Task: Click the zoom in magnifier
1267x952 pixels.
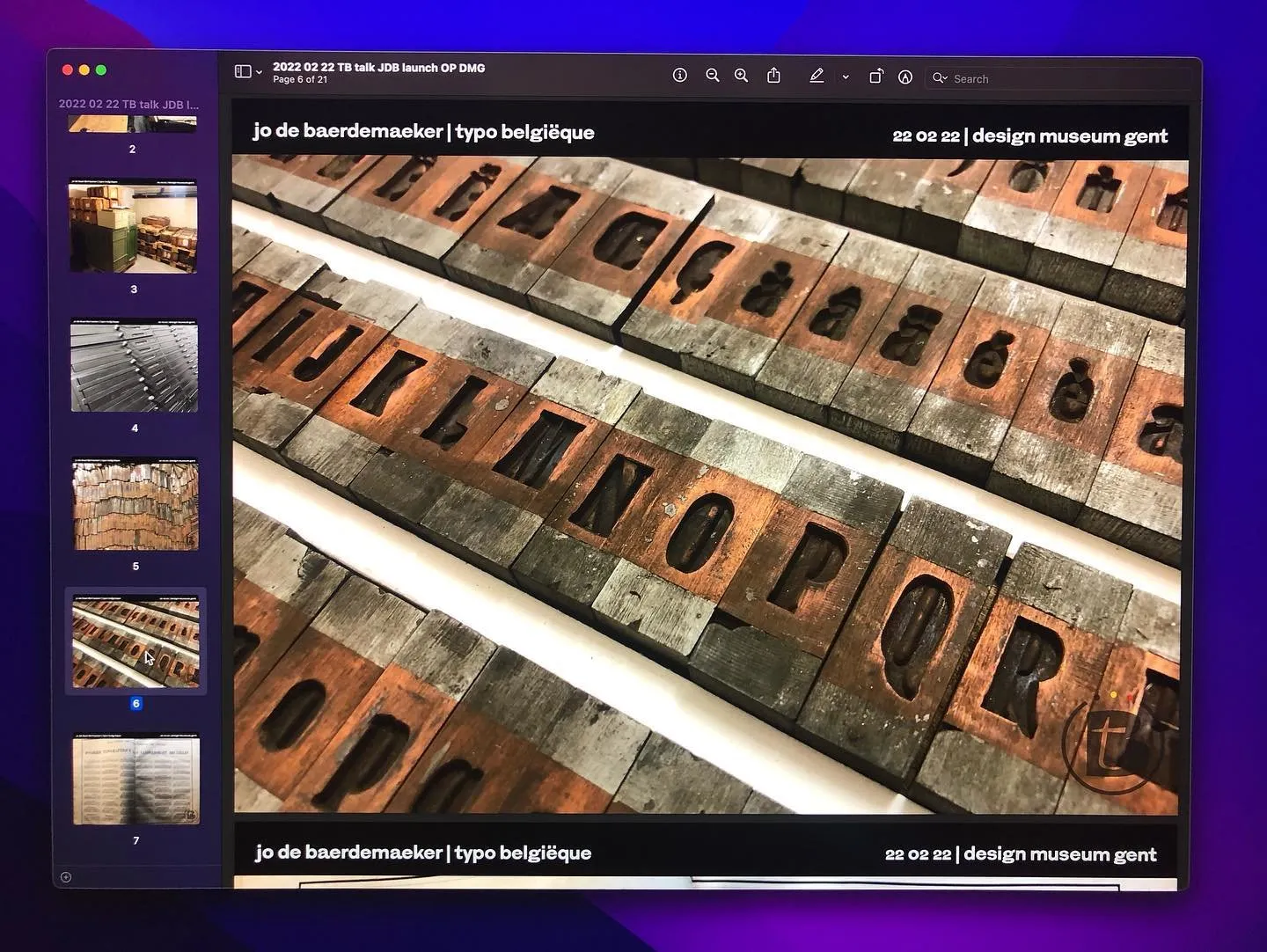Action: 742,76
